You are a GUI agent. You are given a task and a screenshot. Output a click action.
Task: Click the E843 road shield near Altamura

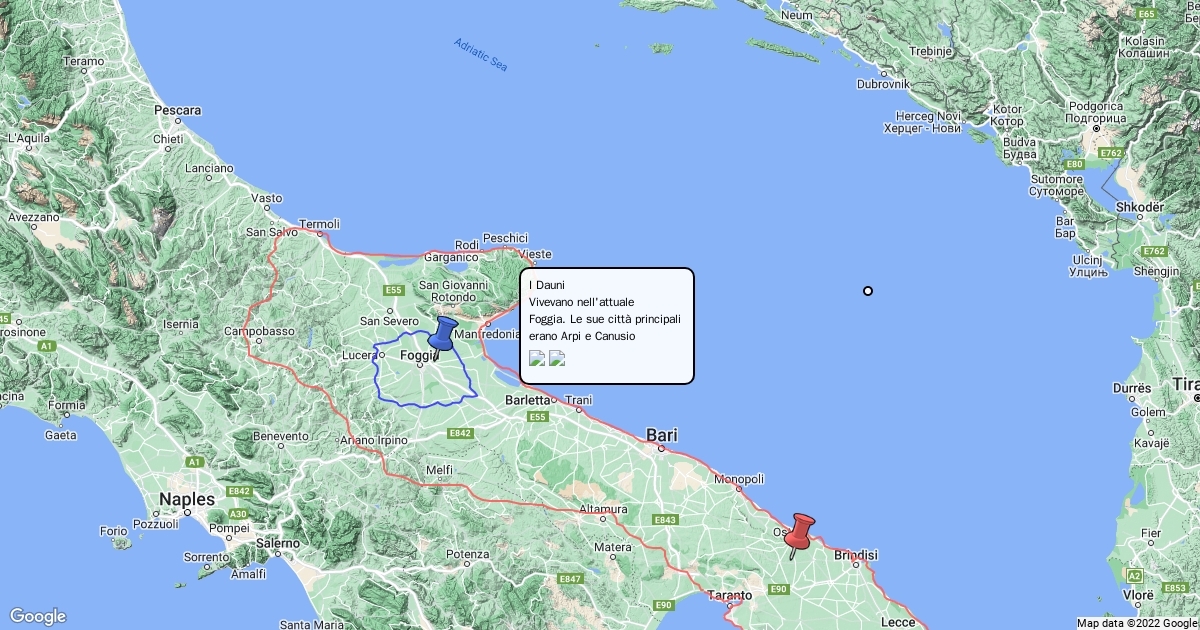[665, 520]
